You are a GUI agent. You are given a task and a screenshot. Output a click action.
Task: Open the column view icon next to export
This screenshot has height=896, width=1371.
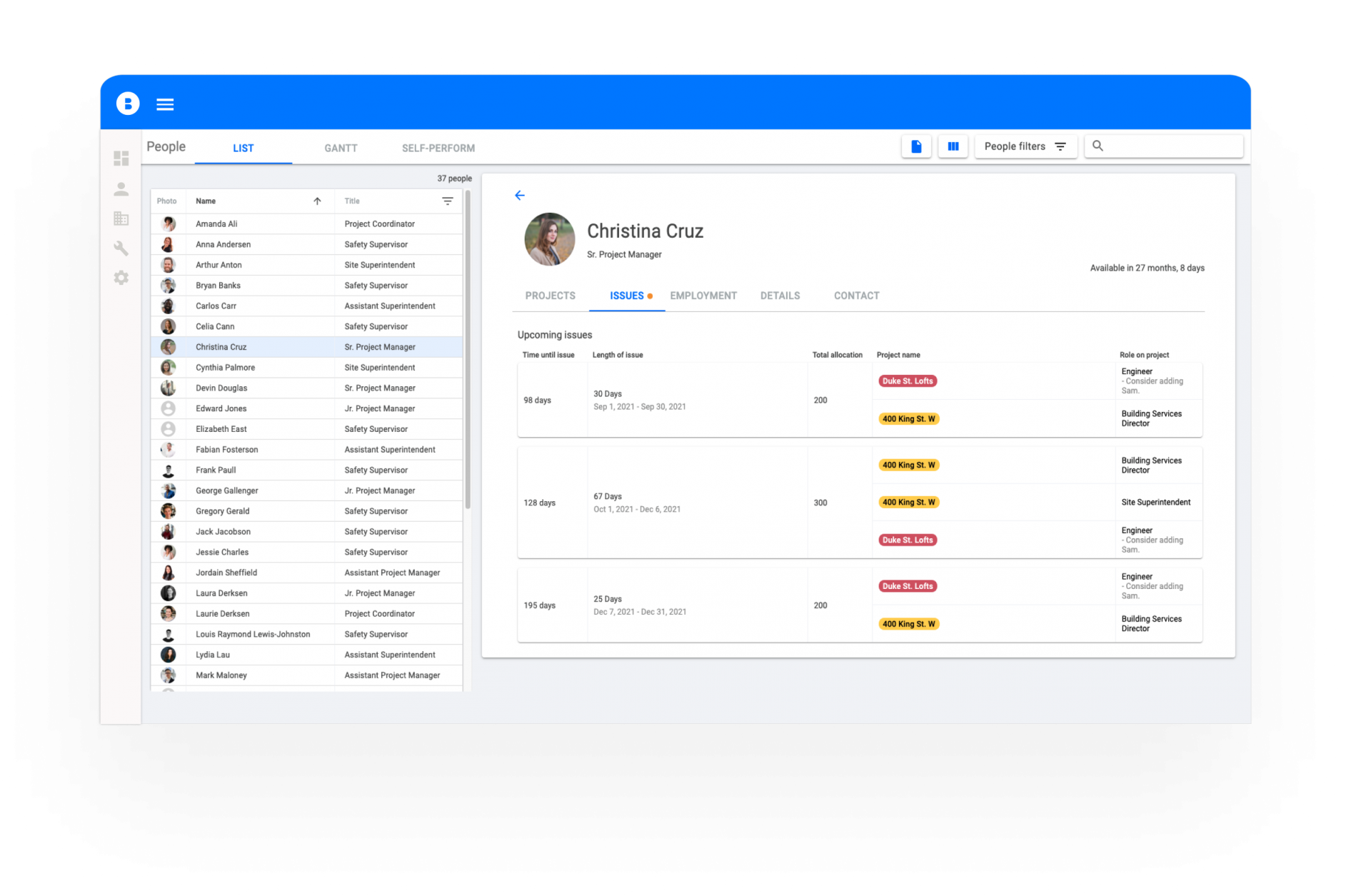click(953, 146)
